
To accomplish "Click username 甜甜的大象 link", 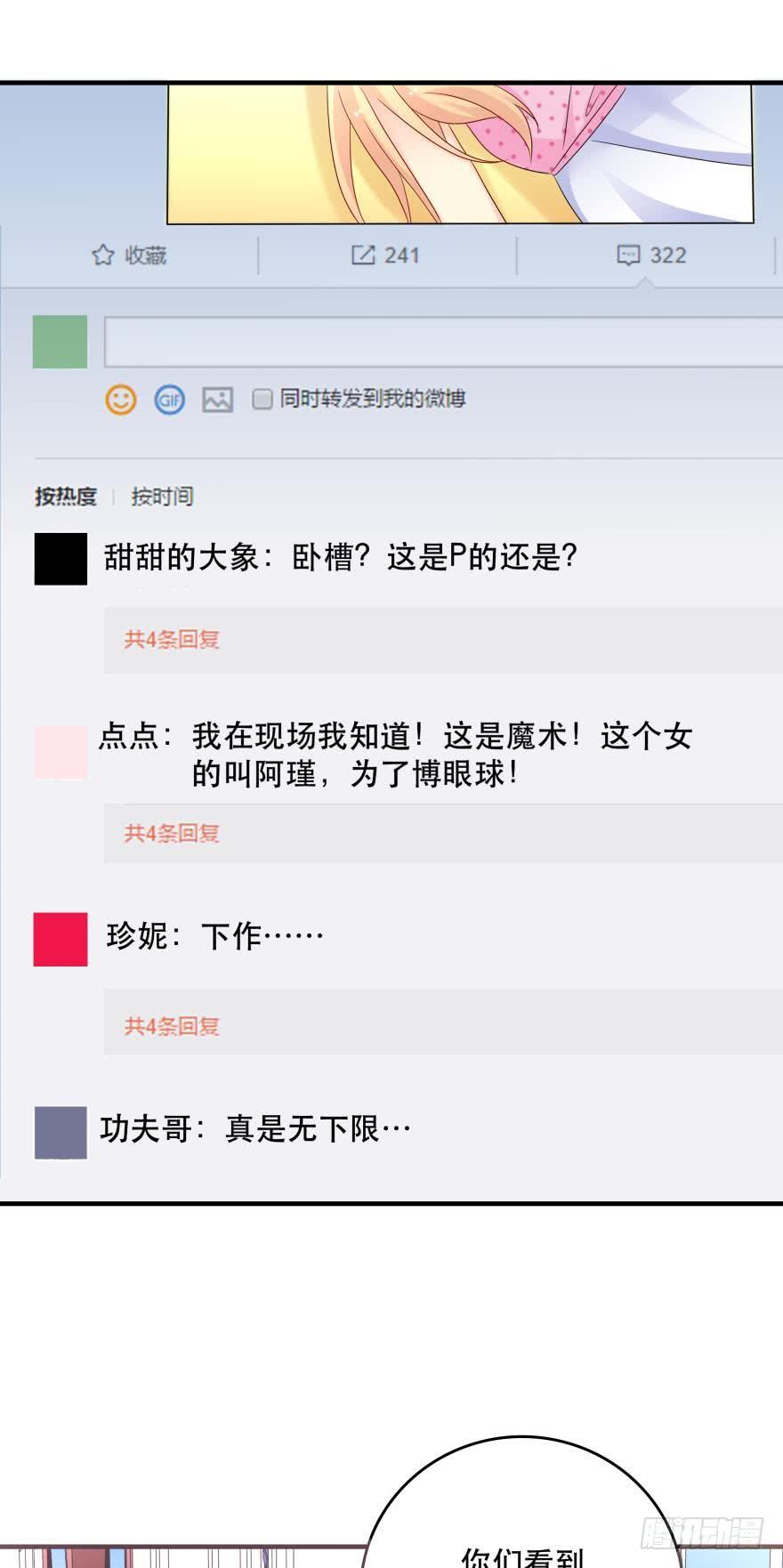I will (182, 558).
